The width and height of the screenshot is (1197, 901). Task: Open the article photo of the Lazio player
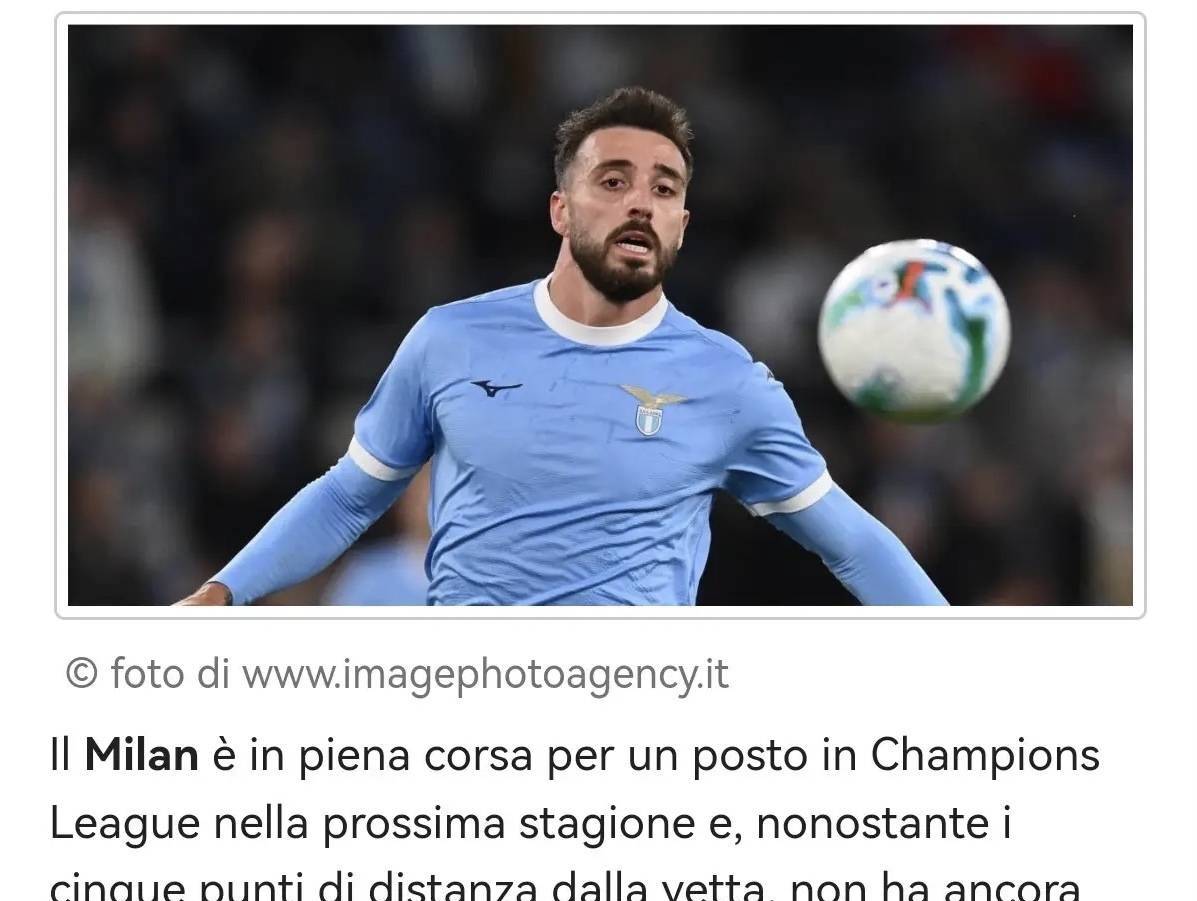[x=600, y=315]
